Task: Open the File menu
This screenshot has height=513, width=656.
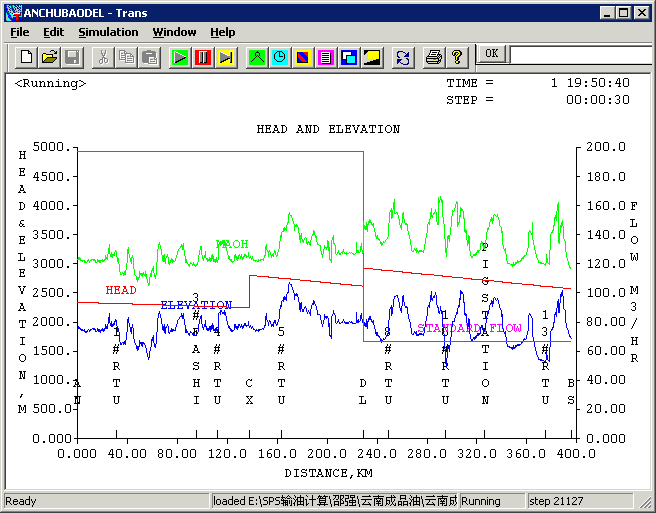Action: (x=20, y=32)
